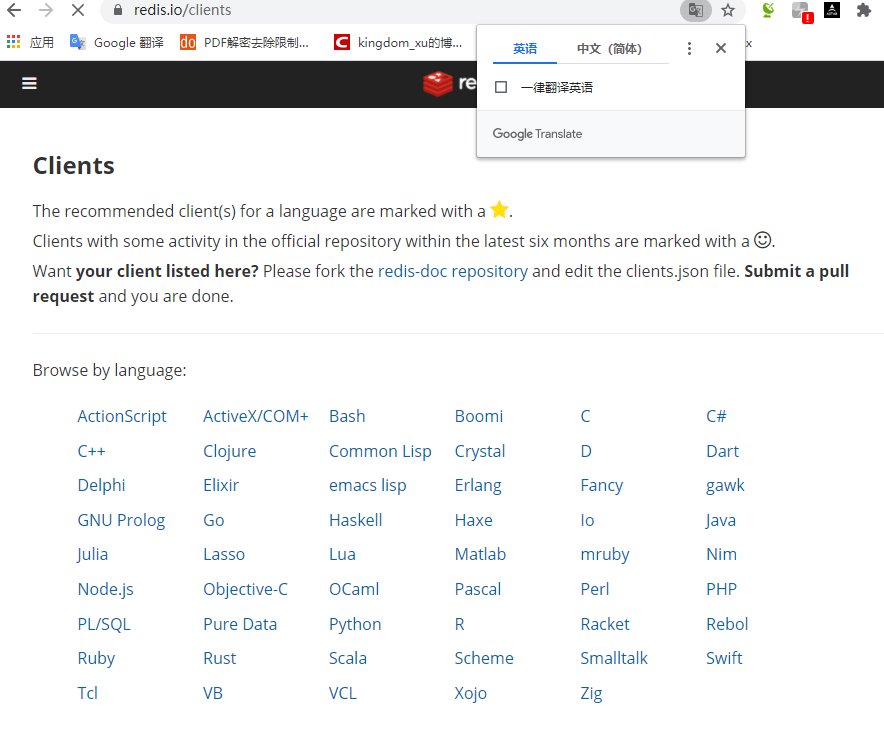Close the translate popup

[721, 48]
